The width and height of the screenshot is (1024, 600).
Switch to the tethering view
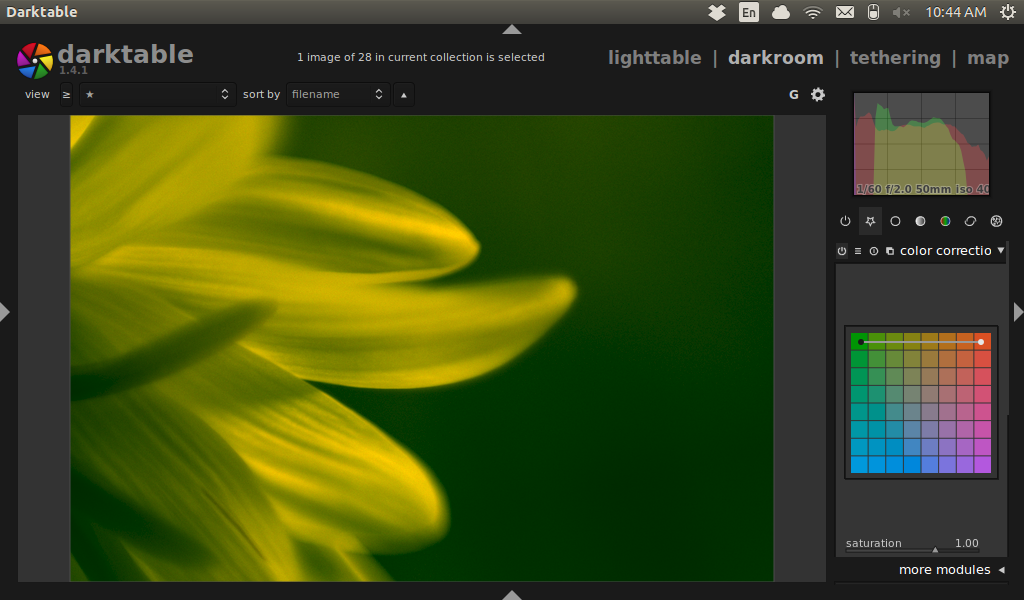pyautogui.click(x=895, y=57)
